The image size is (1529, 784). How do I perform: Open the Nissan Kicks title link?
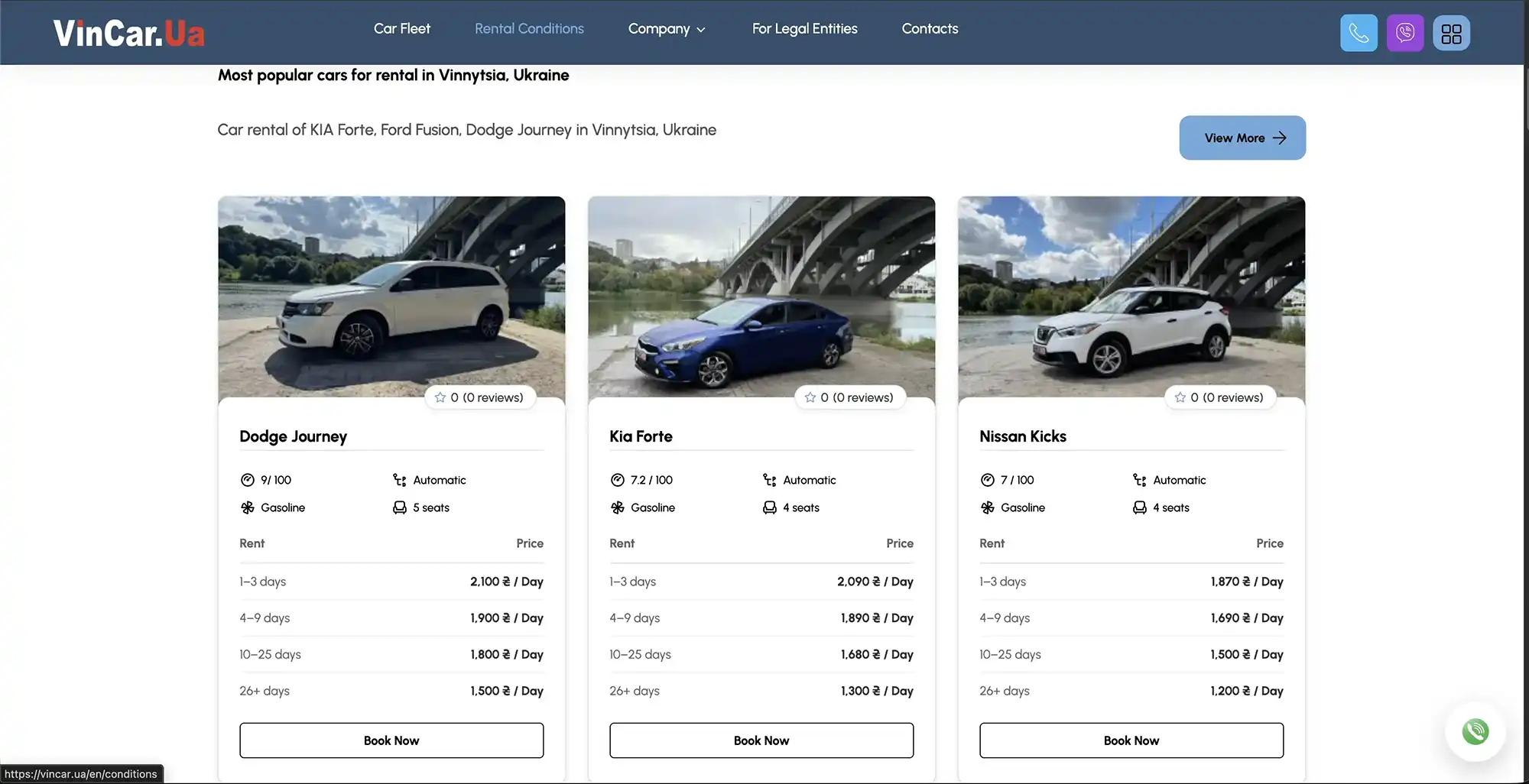coord(1023,436)
